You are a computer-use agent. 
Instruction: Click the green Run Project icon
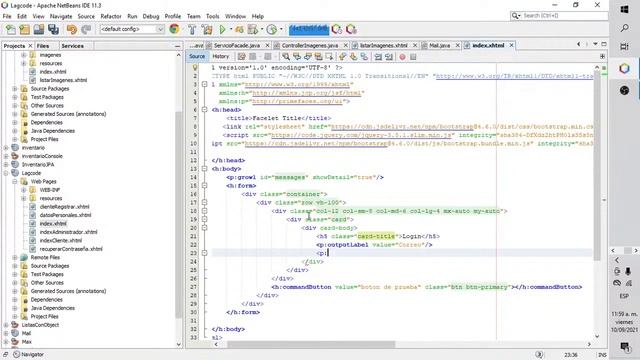222,29
